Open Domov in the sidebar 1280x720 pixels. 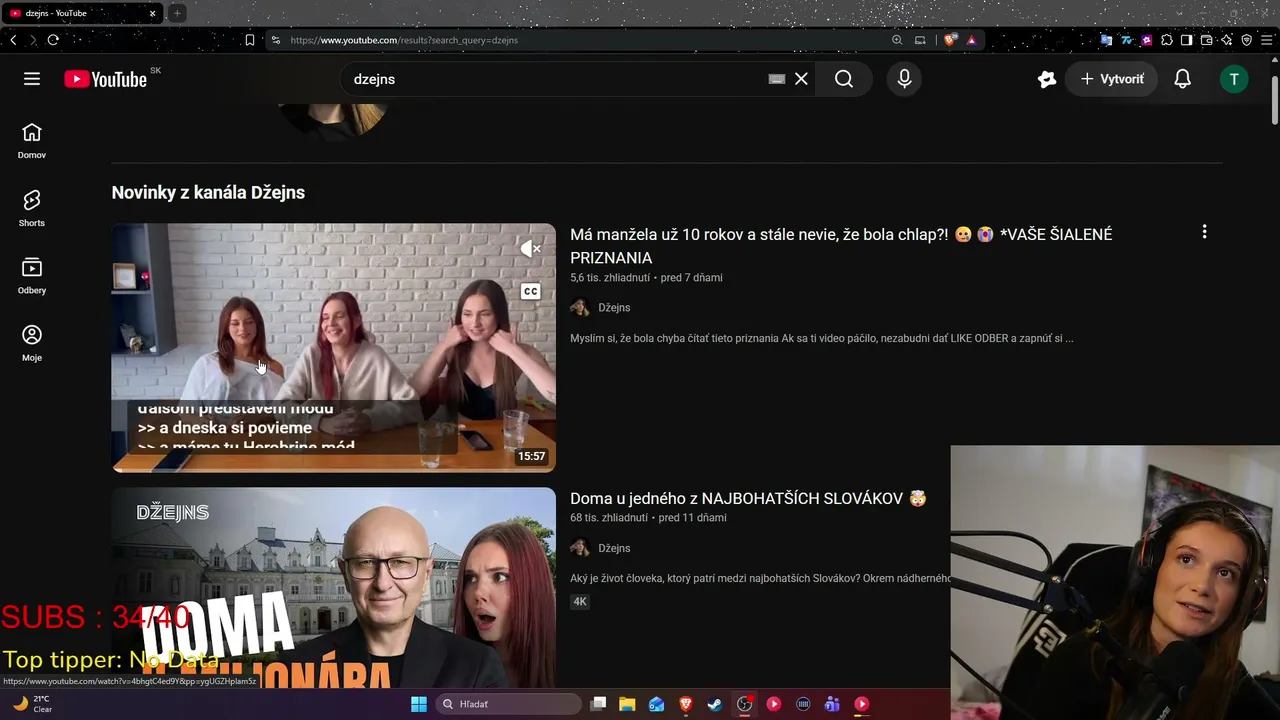point(32,141)
